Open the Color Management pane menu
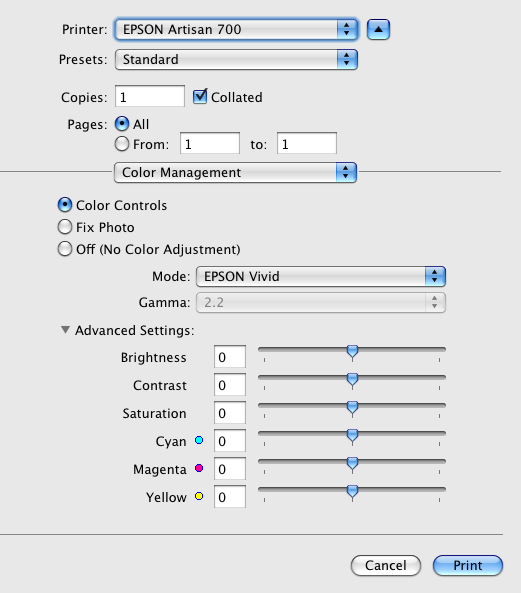Screen dimensions: 521x593 coord(235,172)
